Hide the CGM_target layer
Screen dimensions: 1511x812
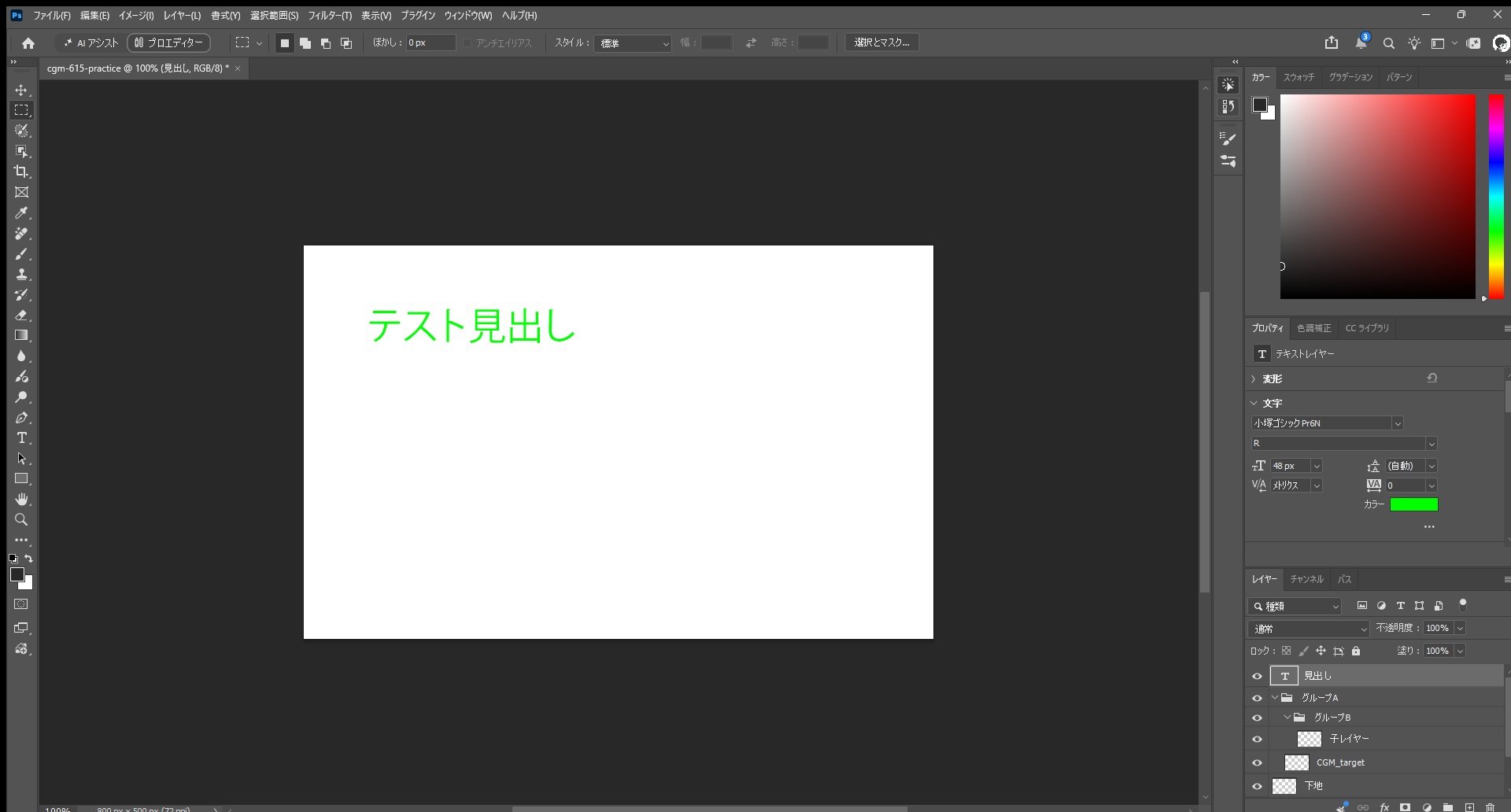pos(1257,762)
